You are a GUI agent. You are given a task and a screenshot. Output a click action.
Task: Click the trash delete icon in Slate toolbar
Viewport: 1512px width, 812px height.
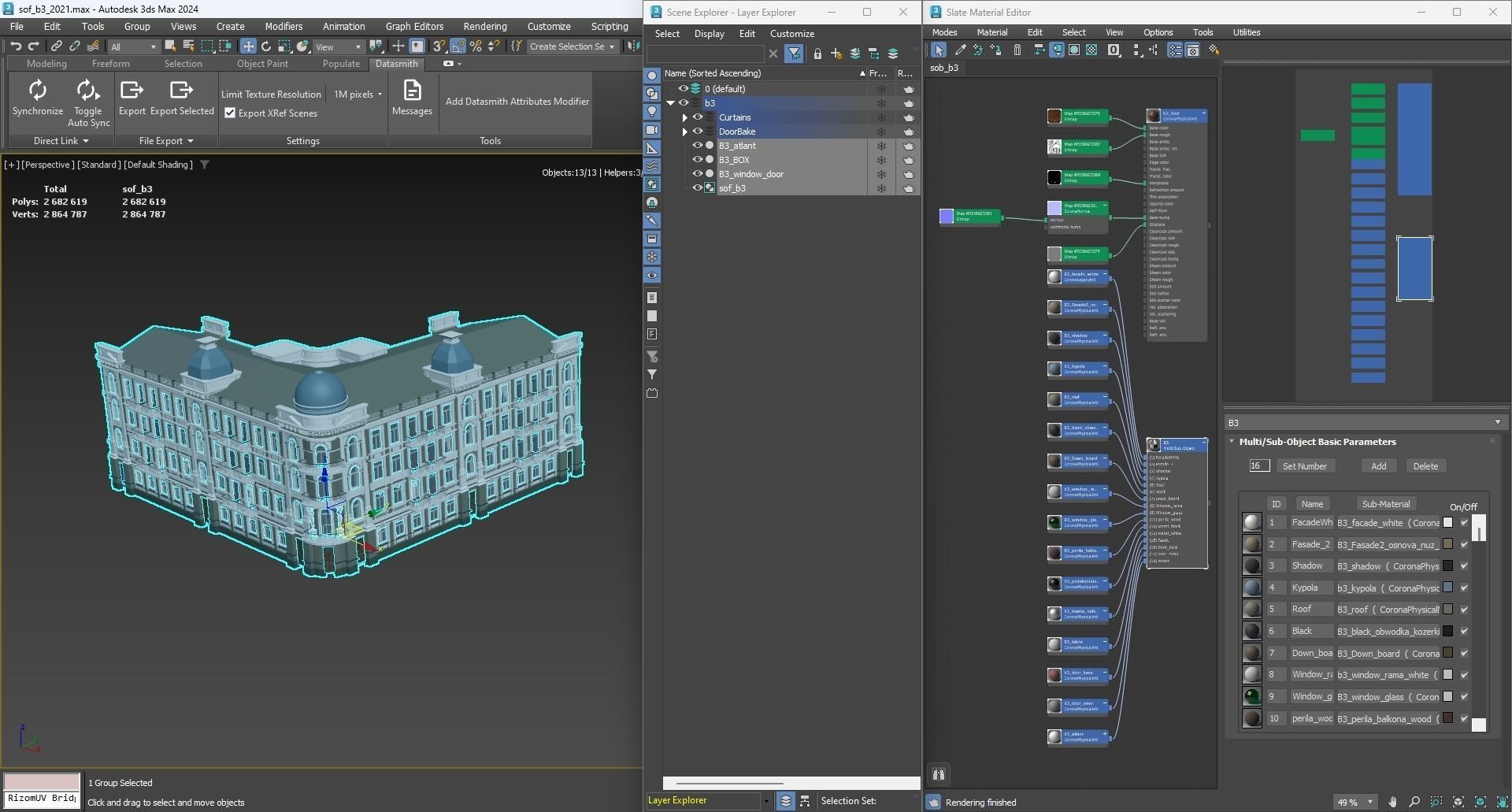pos(1017,50)
